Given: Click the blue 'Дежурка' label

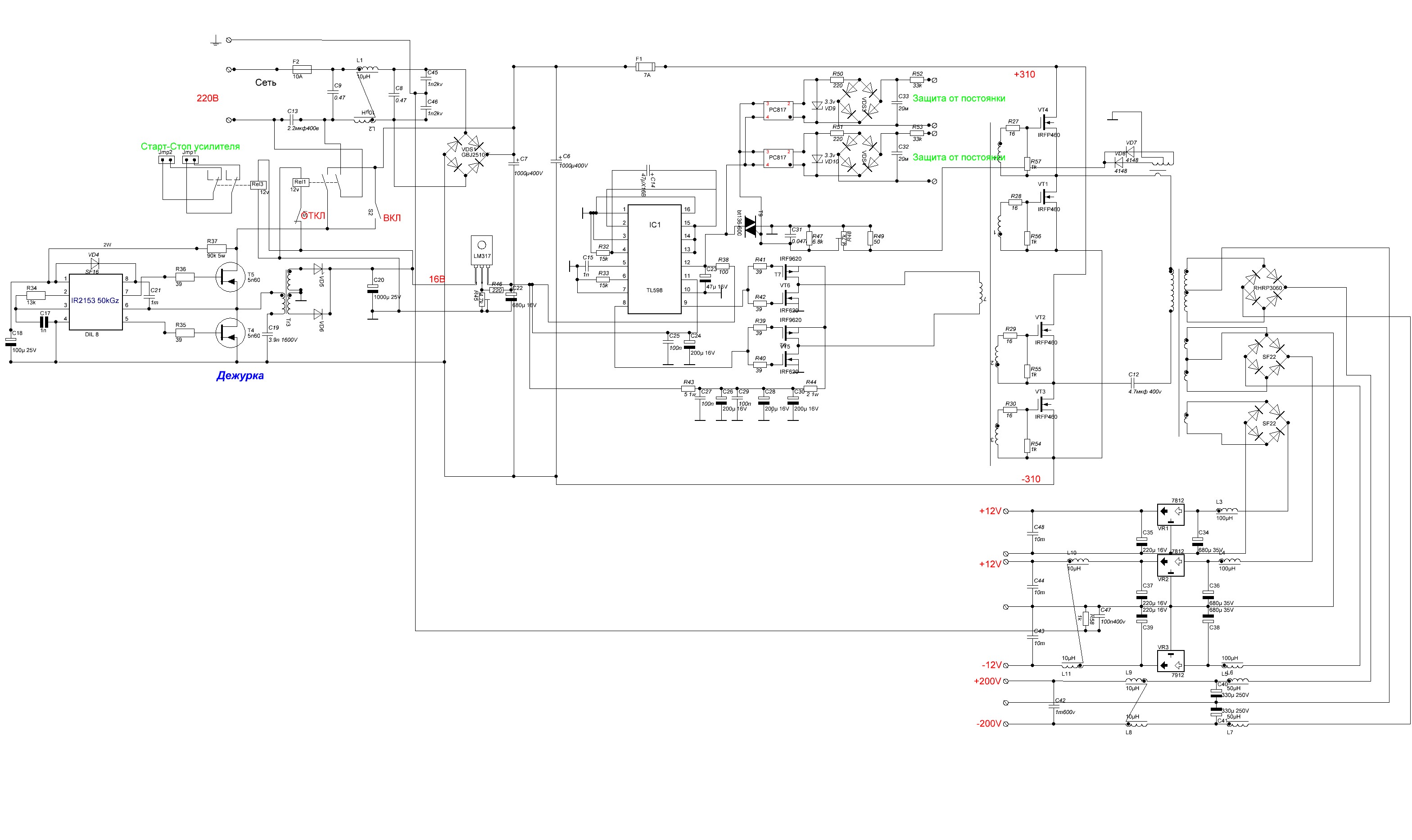Looking at the screenshot, I should pyautogui.click(x=240, y=375).
